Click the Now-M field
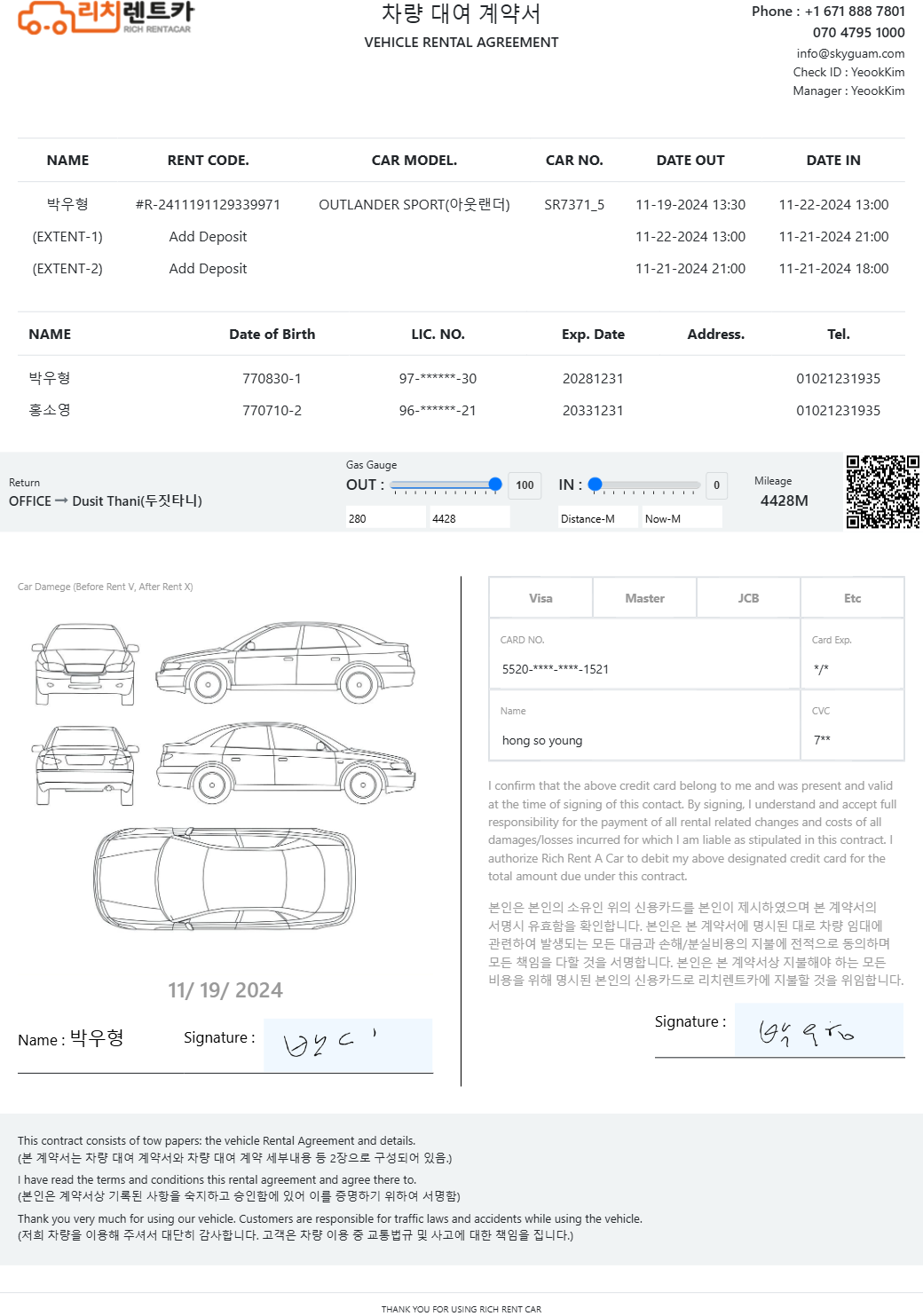Image resolution: width=923 pixels, height=1316 pixels. [x=682, y=518]
